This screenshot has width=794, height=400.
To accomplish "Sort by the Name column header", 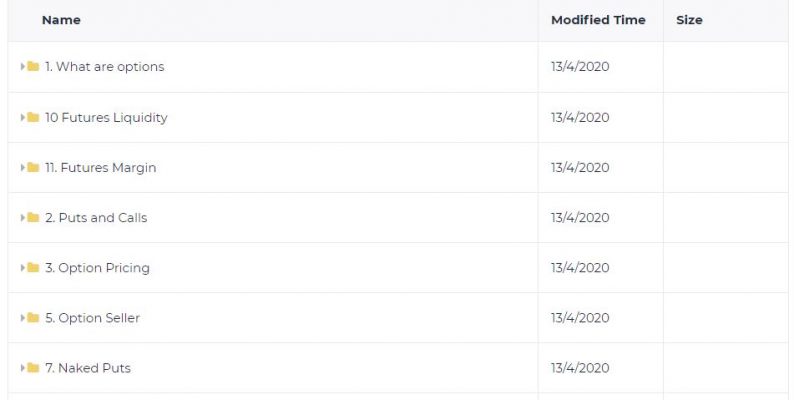I will [61, 20].
